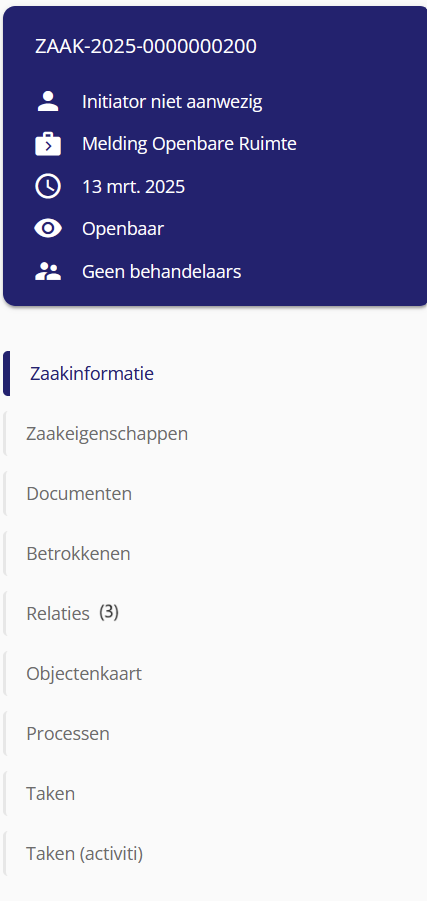Click the Openbaar visibility label

click(x=123, y=229)
